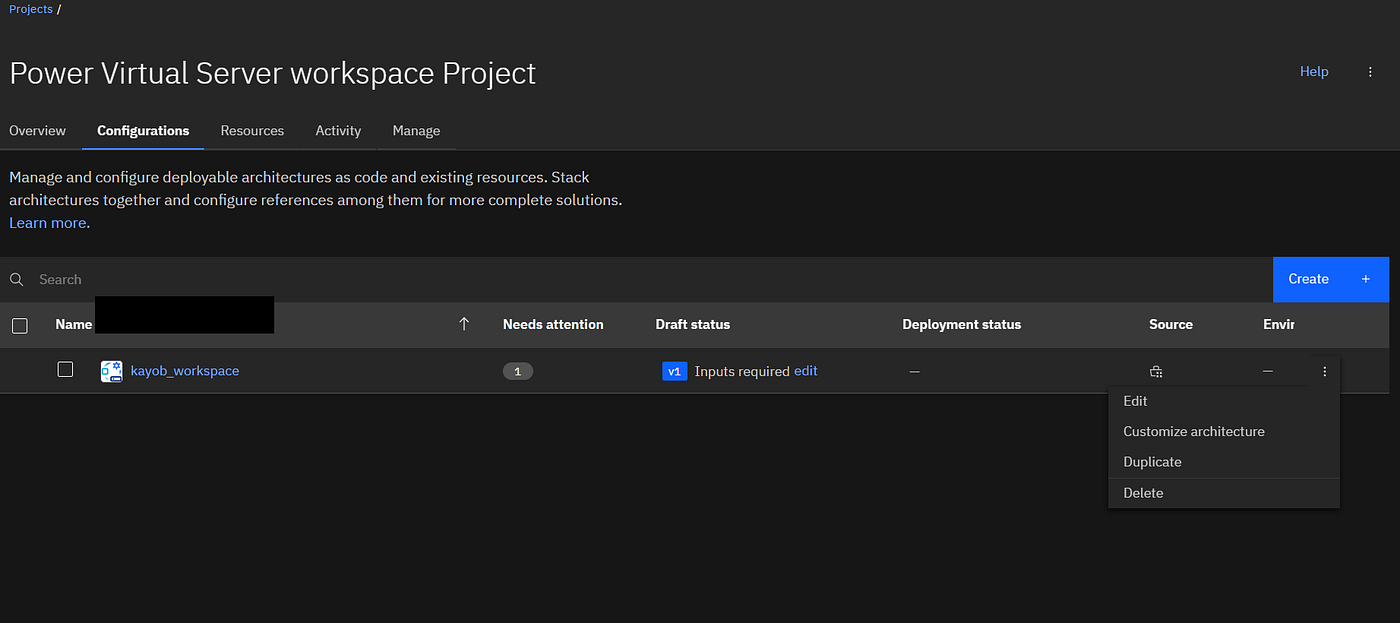Open project overflow menu beside Help
Screen dimensions: 1400x623
coord(1370,72)
